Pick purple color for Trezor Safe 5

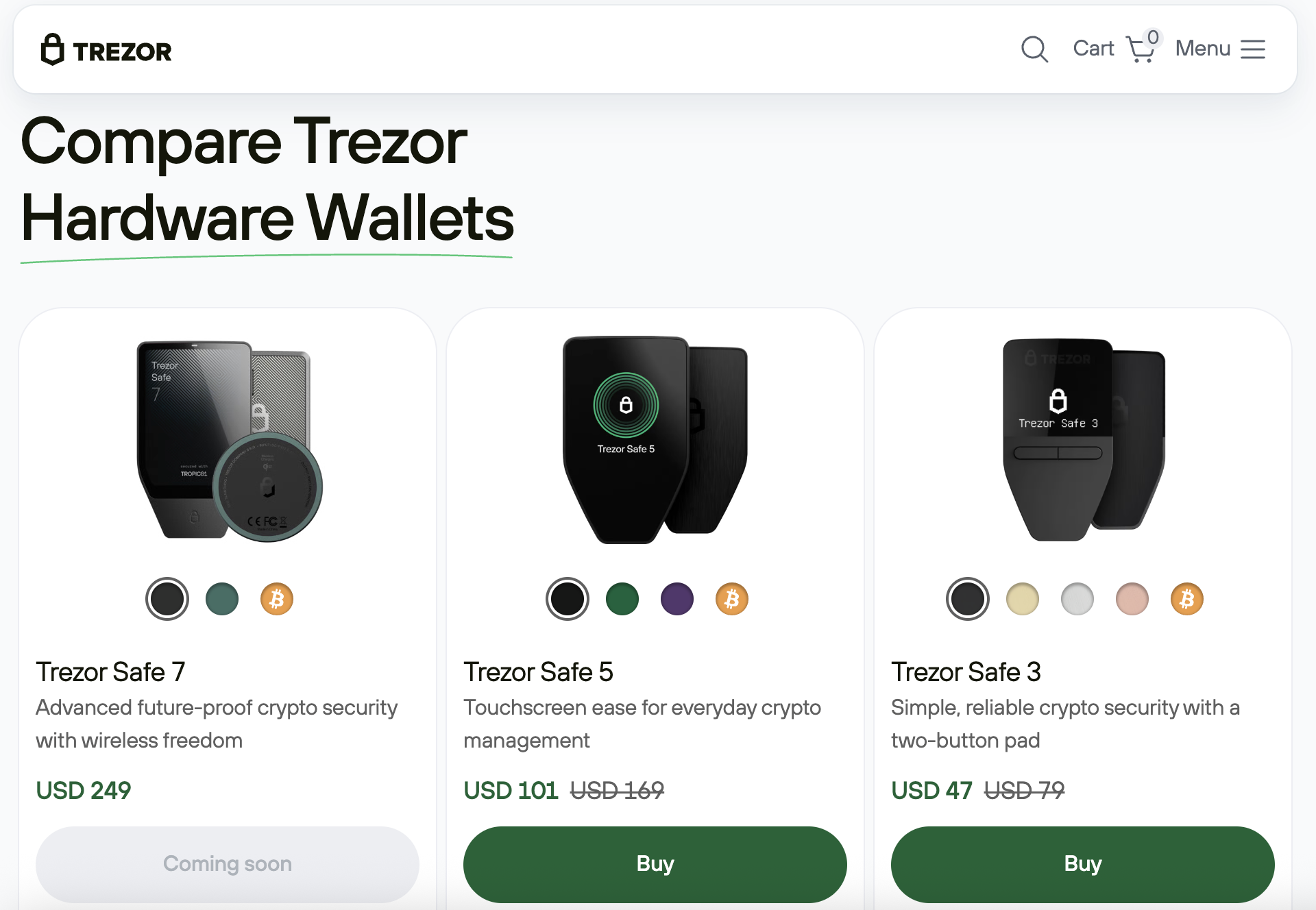(x=677, y=599)
